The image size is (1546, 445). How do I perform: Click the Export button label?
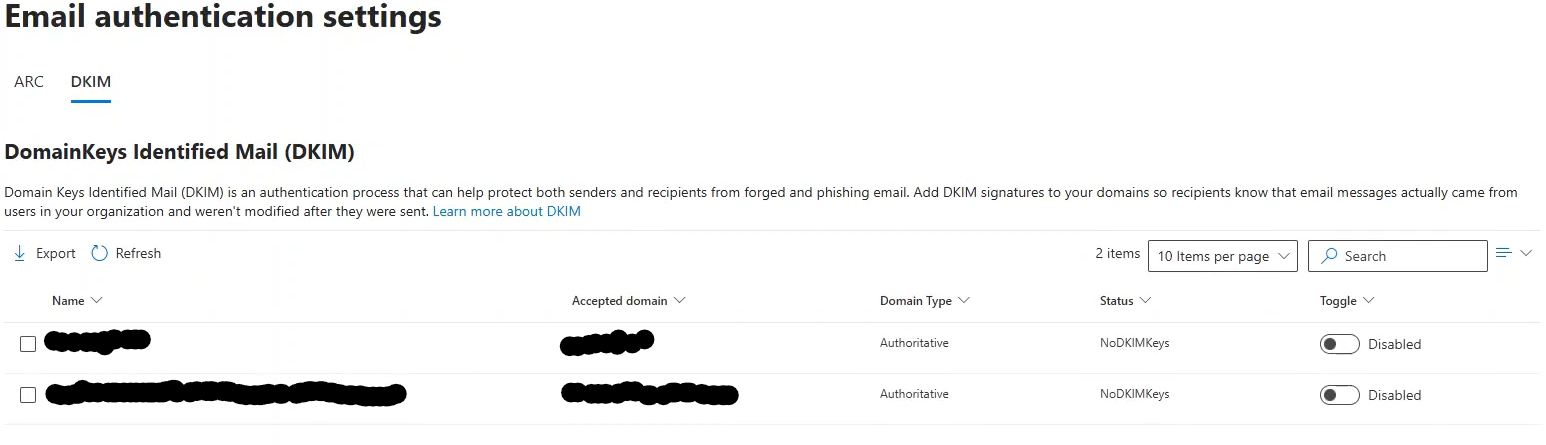(56, 254)
